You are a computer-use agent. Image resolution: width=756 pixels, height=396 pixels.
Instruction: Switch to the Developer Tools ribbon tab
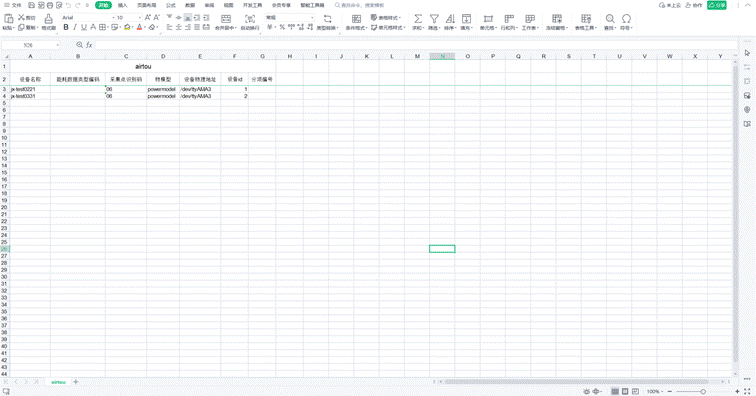[x=253, y=5]
